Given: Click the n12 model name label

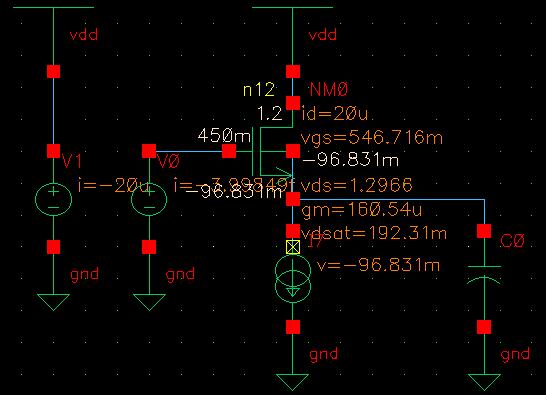Looking at the screenshot, I should tap(259, 90).
